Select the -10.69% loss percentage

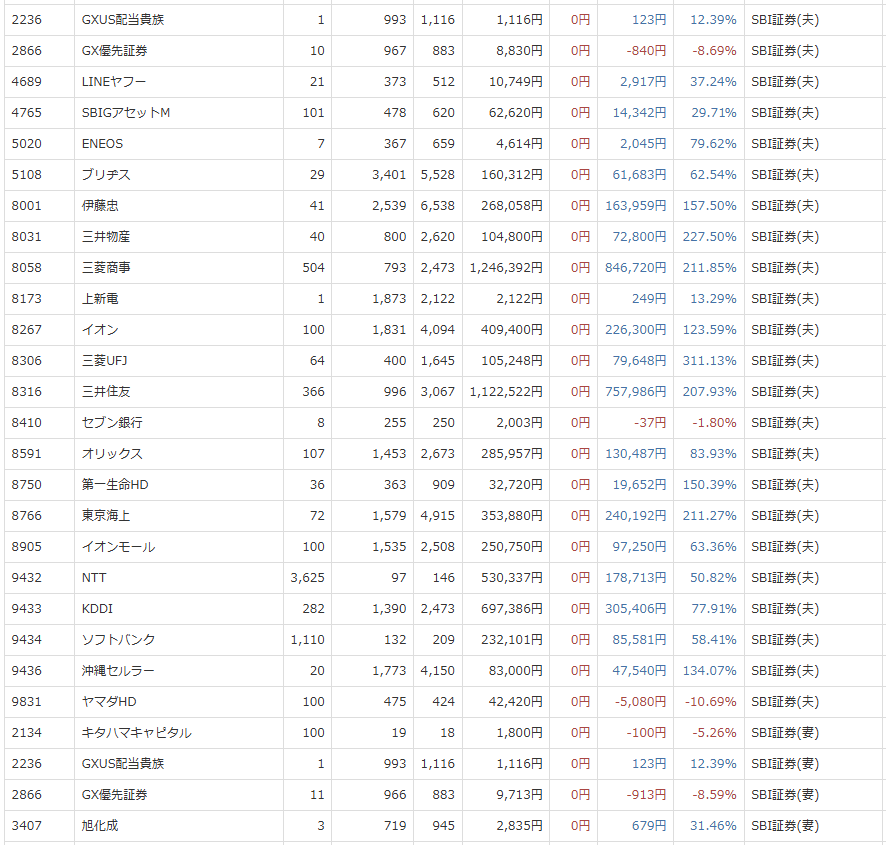click(x=710, y=701)
